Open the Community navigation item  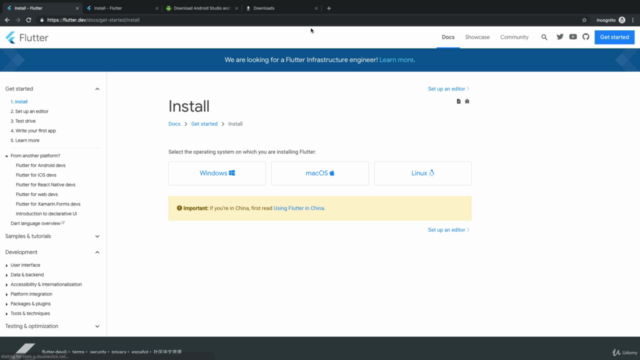pos(514,37)
